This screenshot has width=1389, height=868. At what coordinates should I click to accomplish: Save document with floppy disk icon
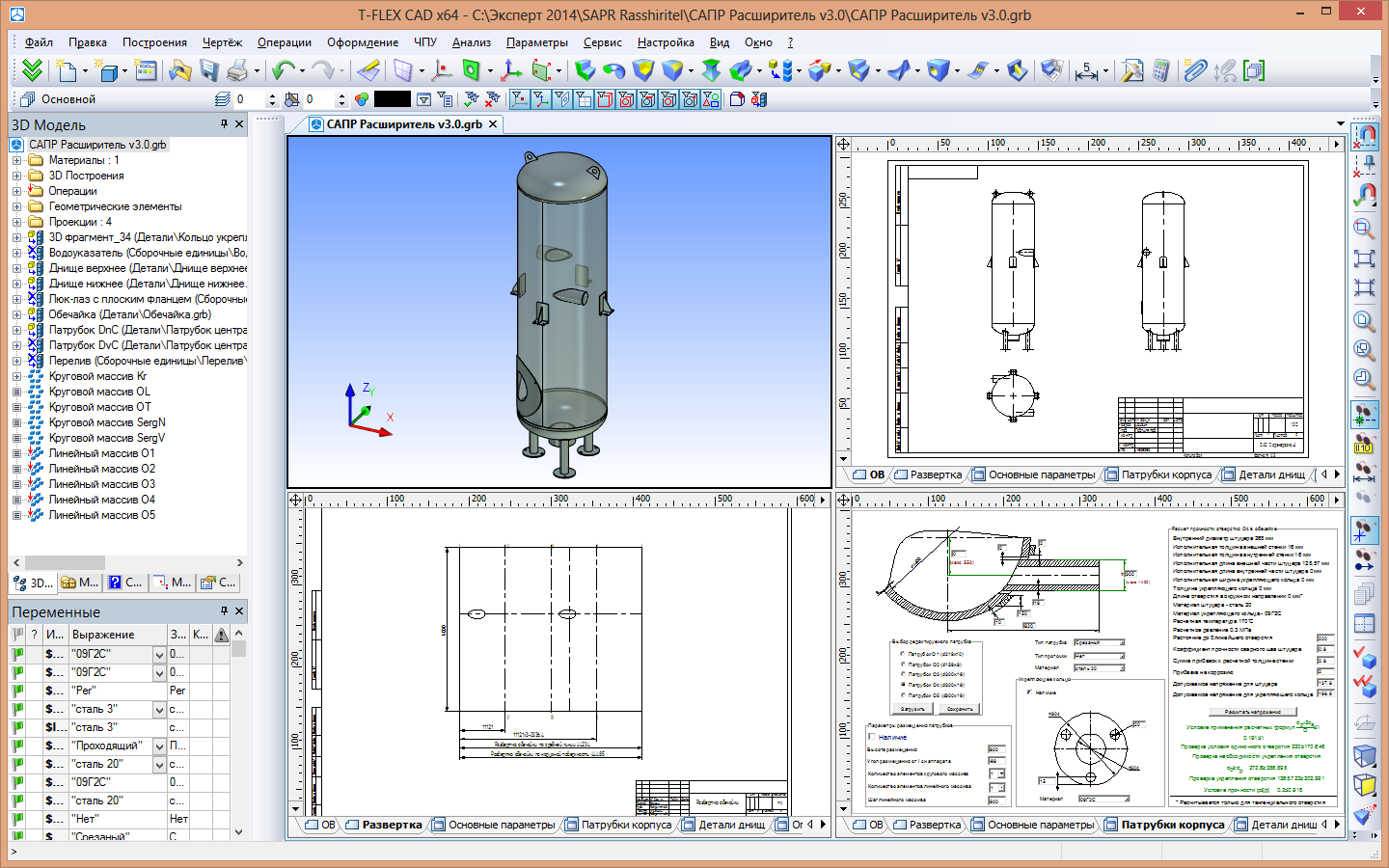[x=209, y=70]
